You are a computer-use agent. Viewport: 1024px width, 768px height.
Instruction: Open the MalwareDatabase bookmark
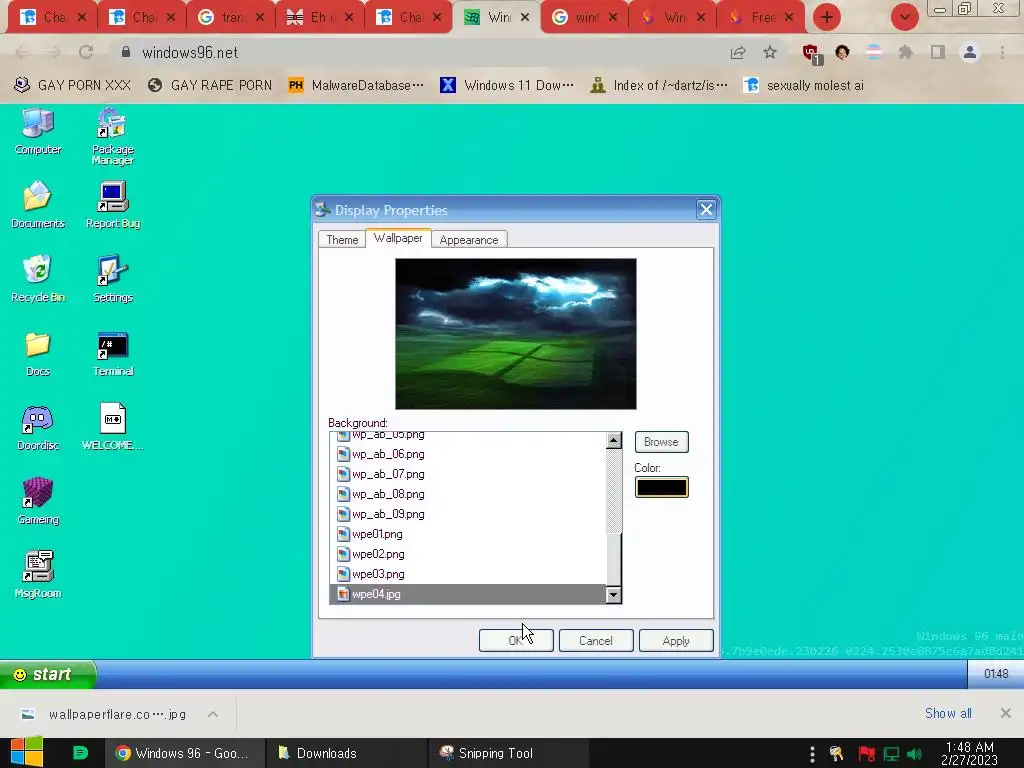coord(356,85)
